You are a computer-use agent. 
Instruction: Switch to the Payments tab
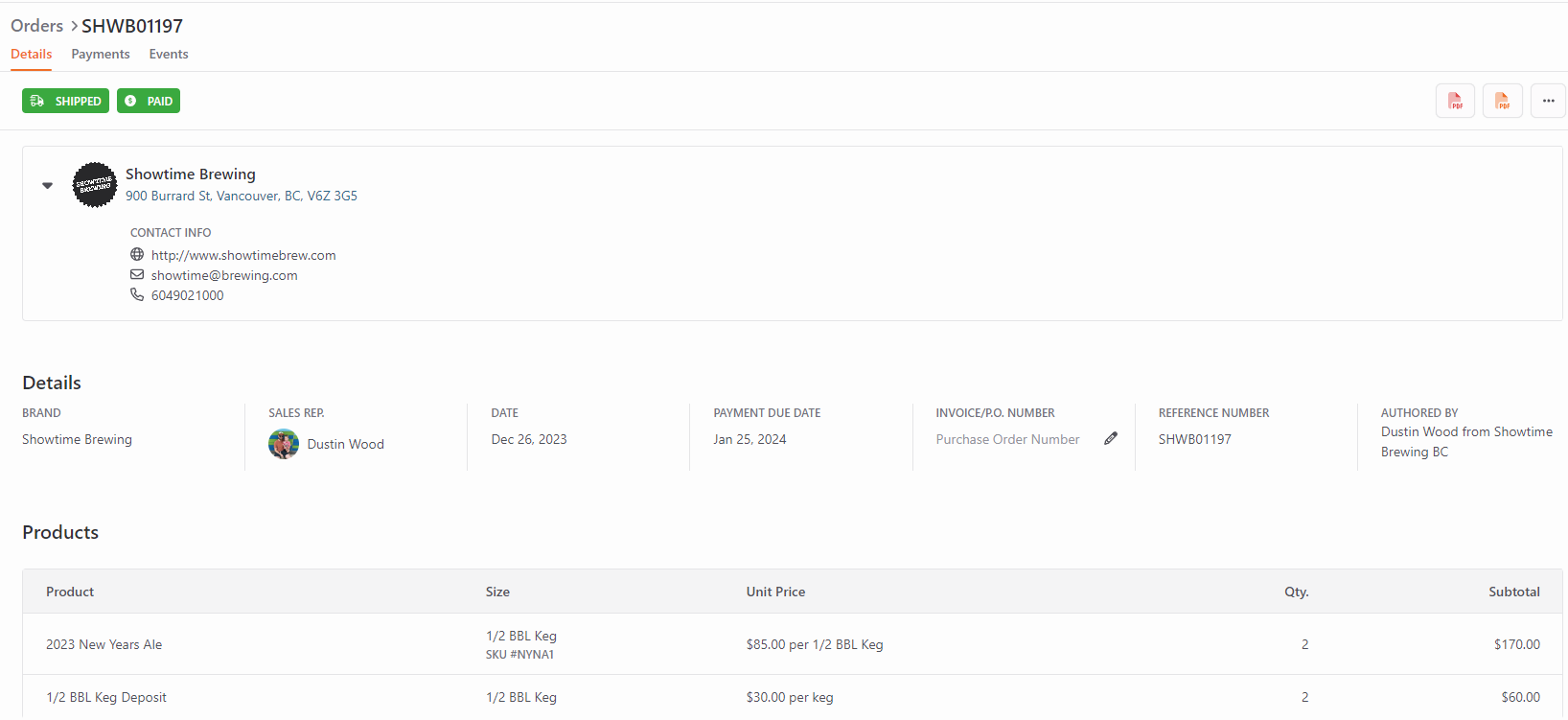point(101,54)
